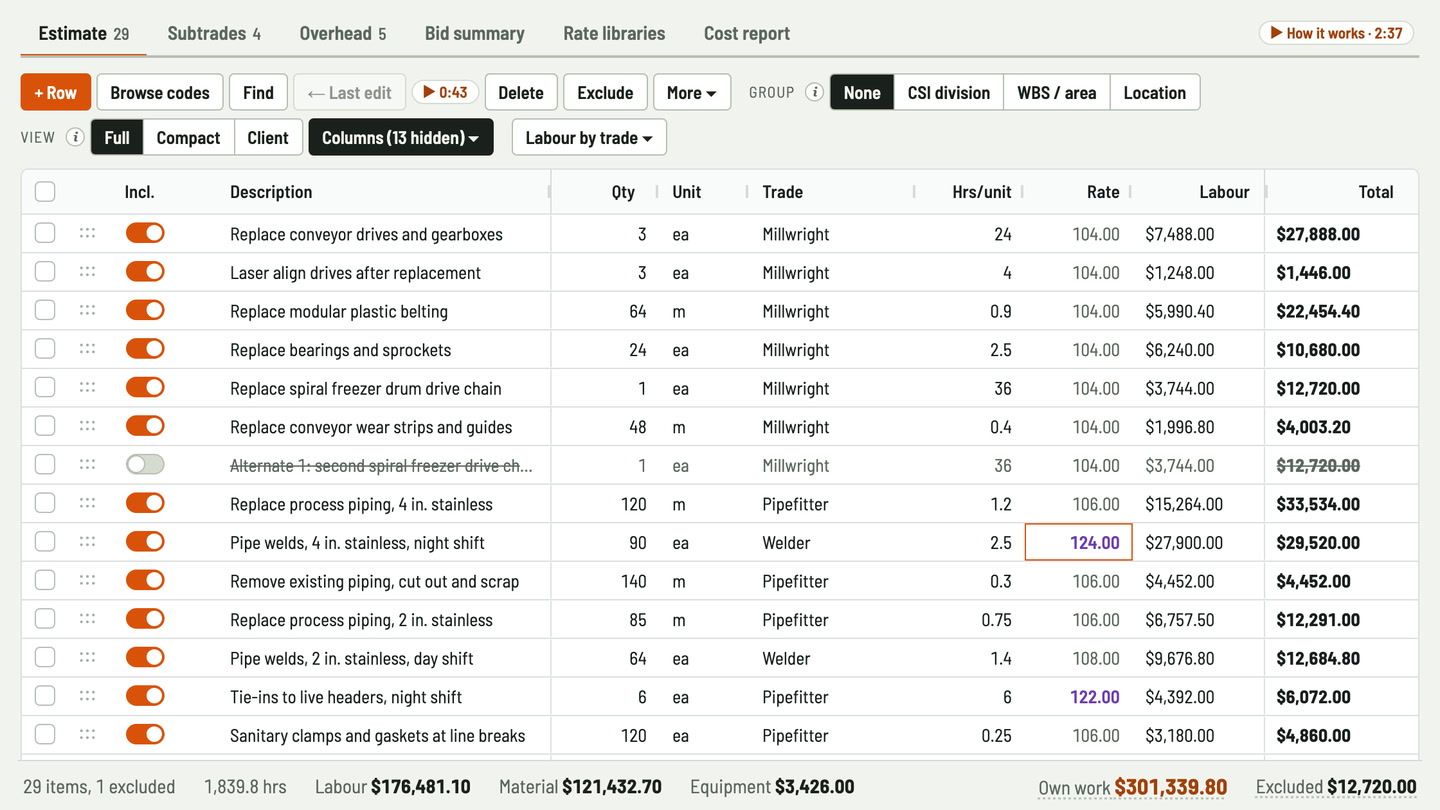Click drag handle on Replace process piping 4 in. row

(87, 503)
